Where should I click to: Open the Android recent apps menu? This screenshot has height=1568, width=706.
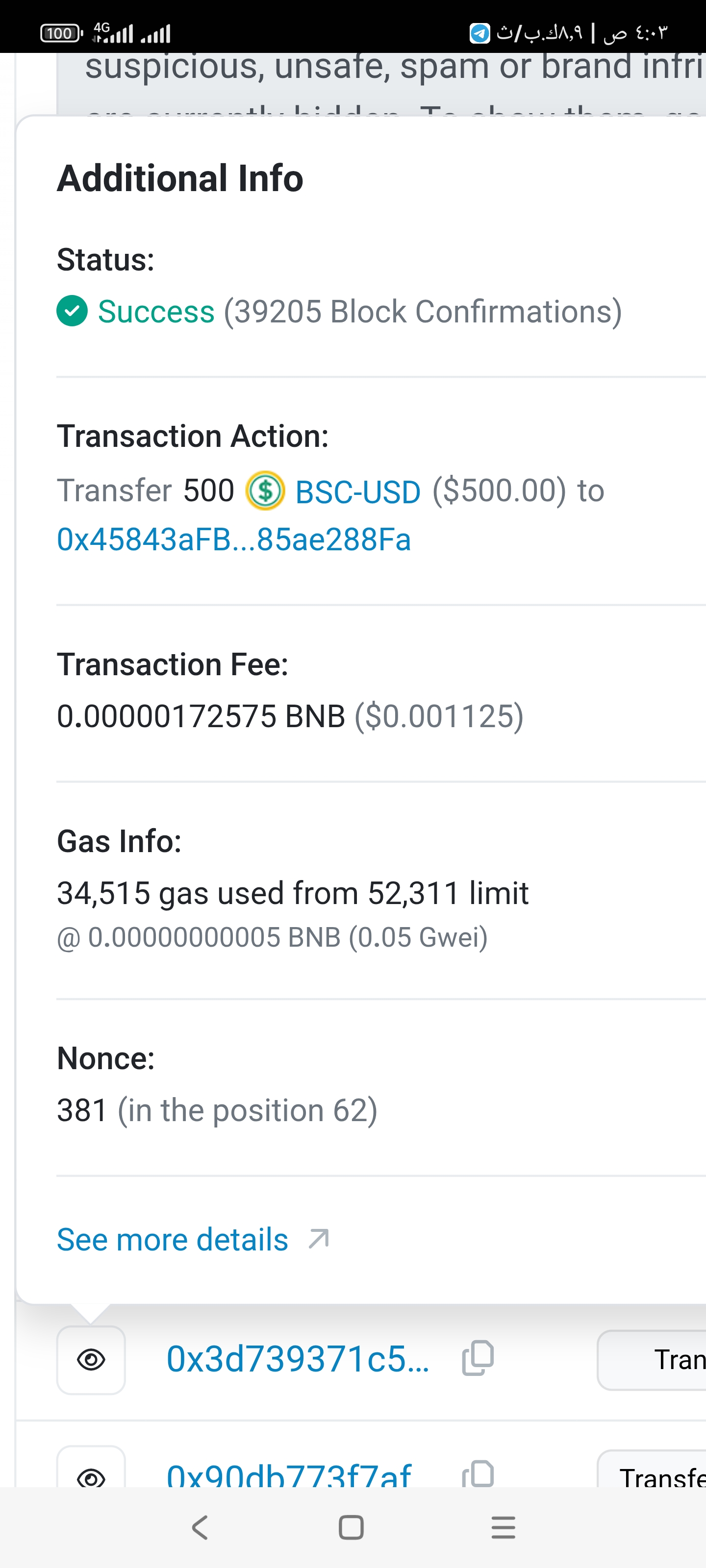click(x=503, y=1527)
